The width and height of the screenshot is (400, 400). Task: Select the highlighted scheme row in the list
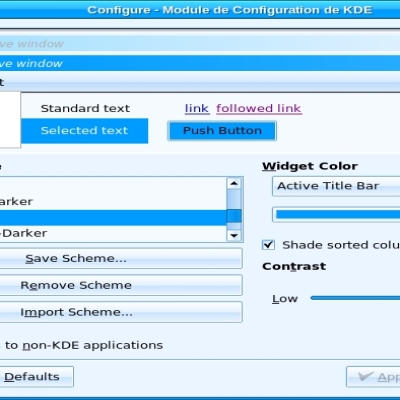(113, 217)
